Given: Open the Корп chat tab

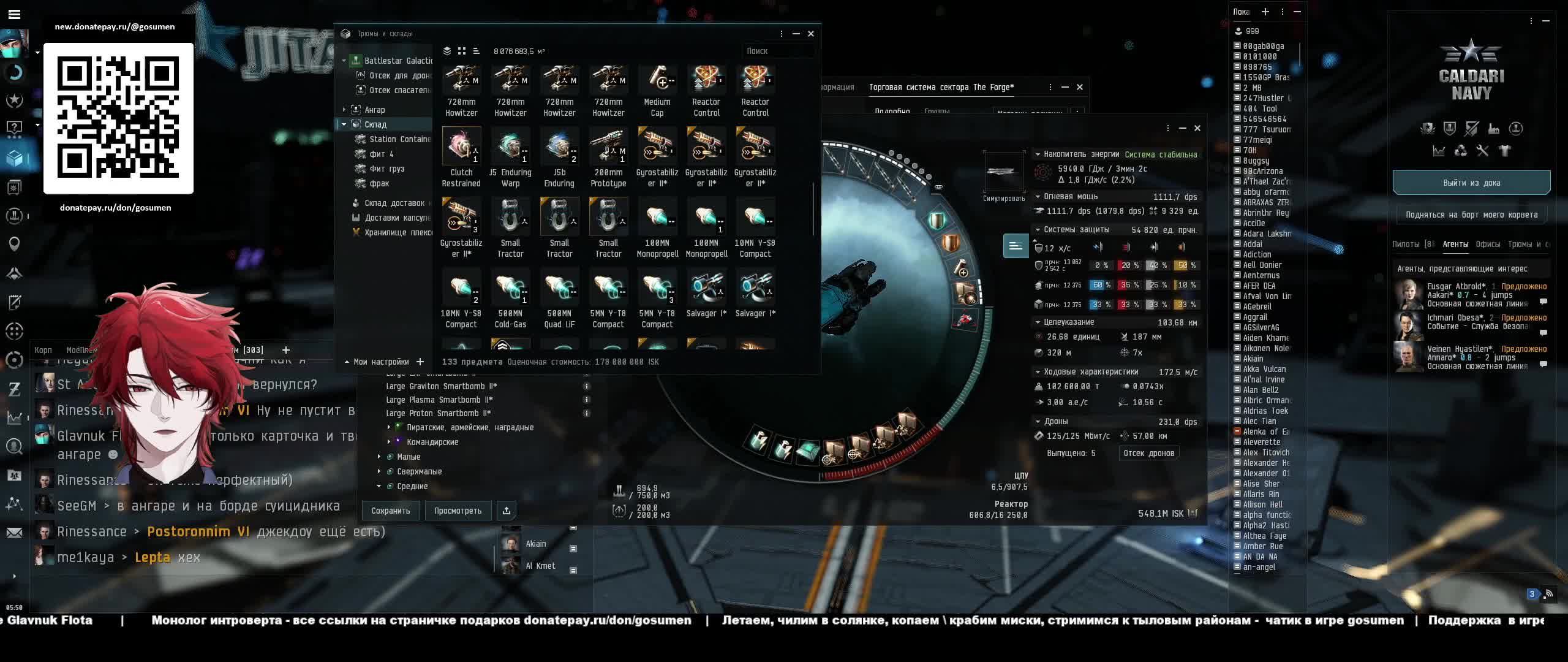Looking at the screenshot, I should (43, 350).
